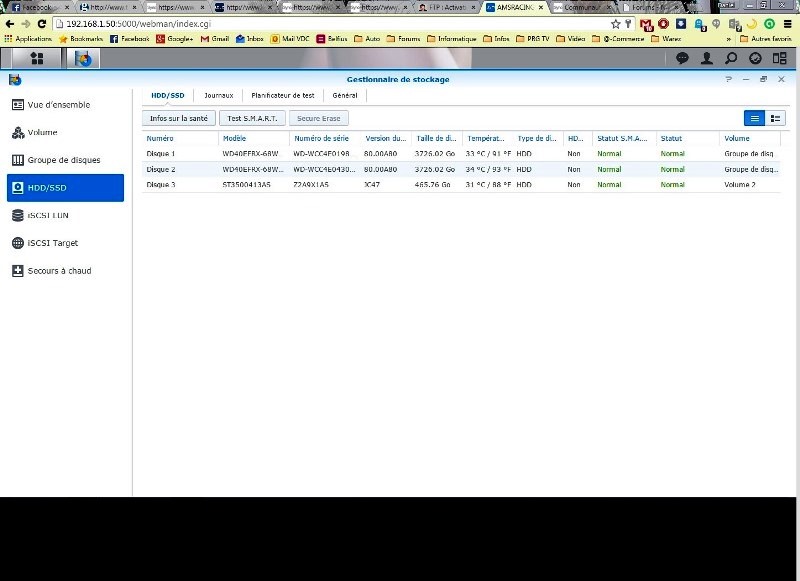Click the Storage Manager taskbar icon

pos(83,59)
